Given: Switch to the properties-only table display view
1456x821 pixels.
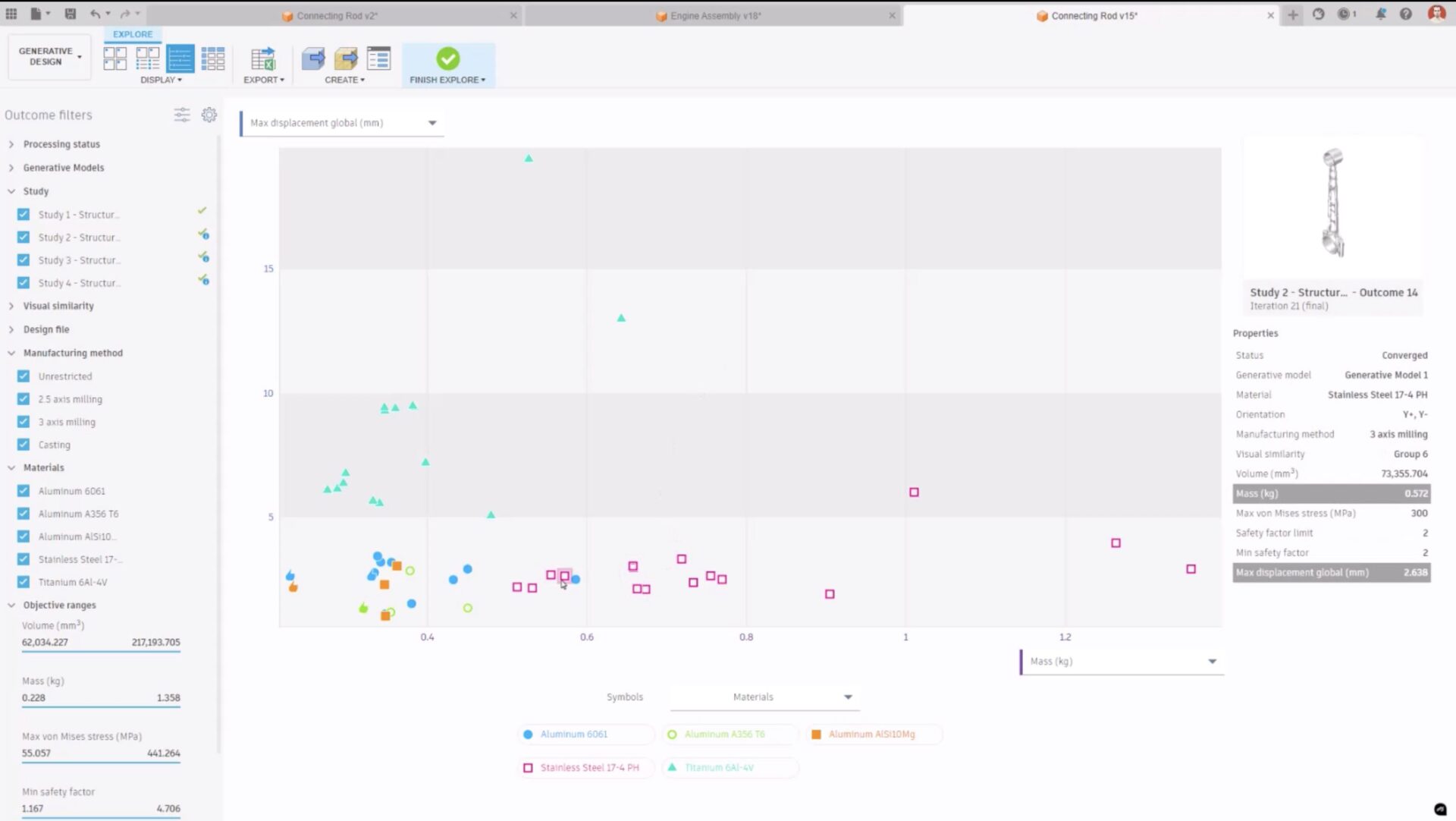Looking at the screenshot, I should coord(180,58).
